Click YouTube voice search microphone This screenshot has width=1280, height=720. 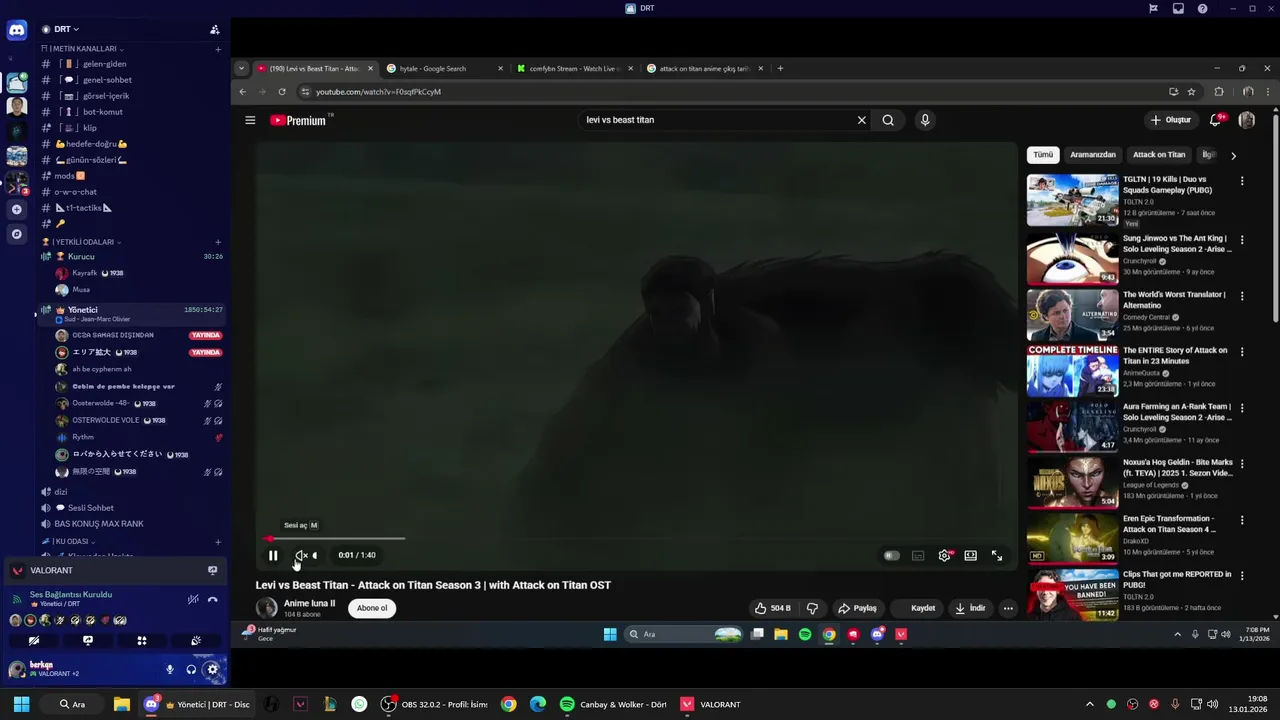click(x=925, y=120)
